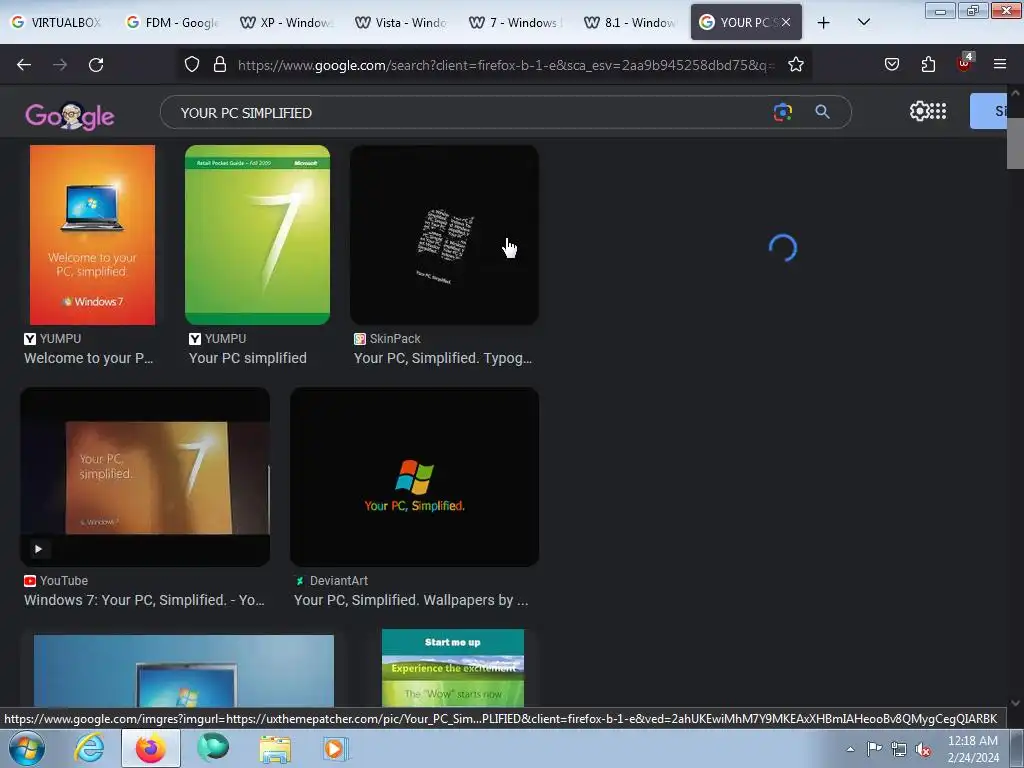The image size is (1024, 768).
Task: Open the YouTube Windows 7 video thumbnail
Action: coord(145,477)
